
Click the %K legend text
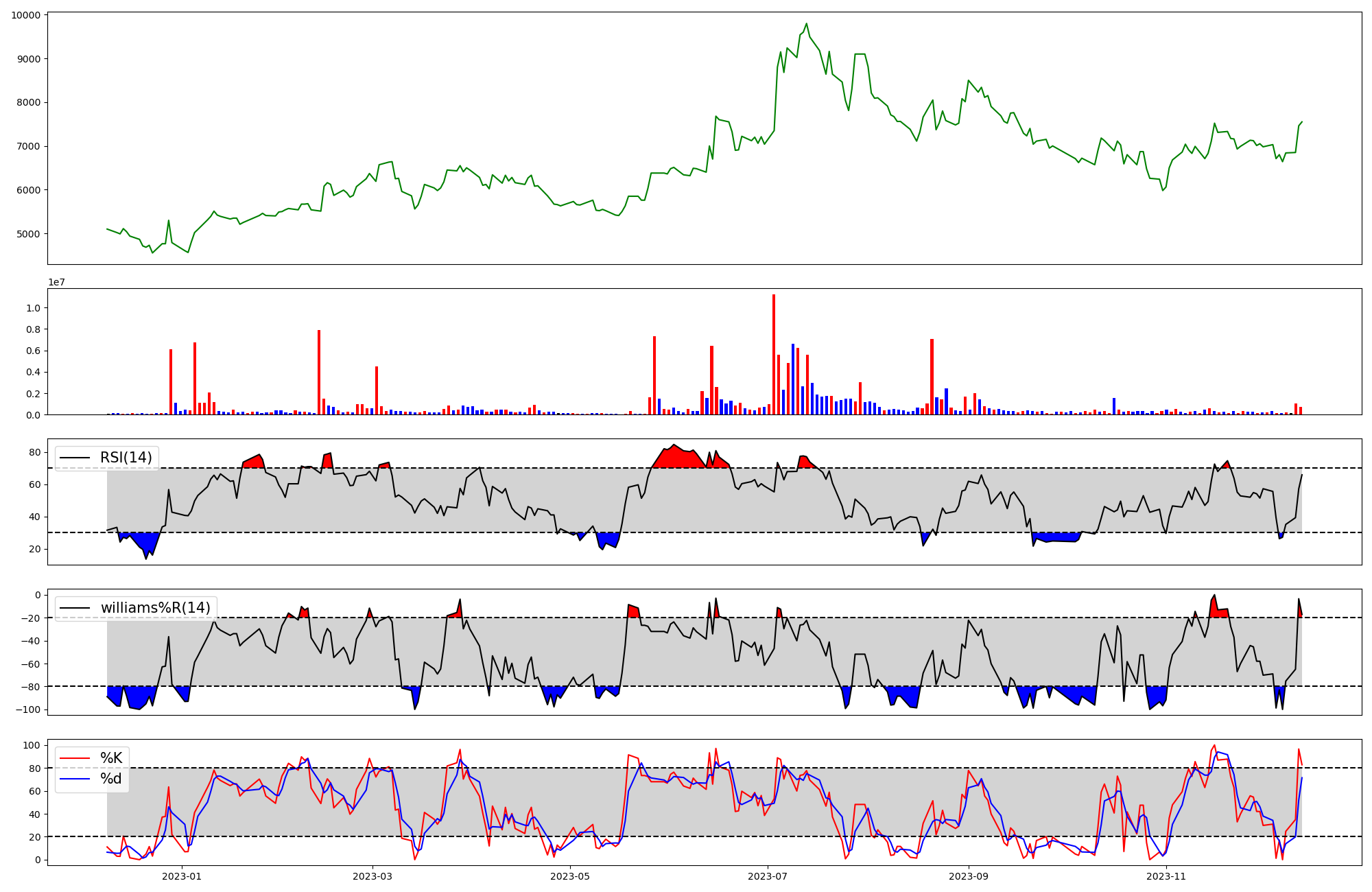coord(111,758)
